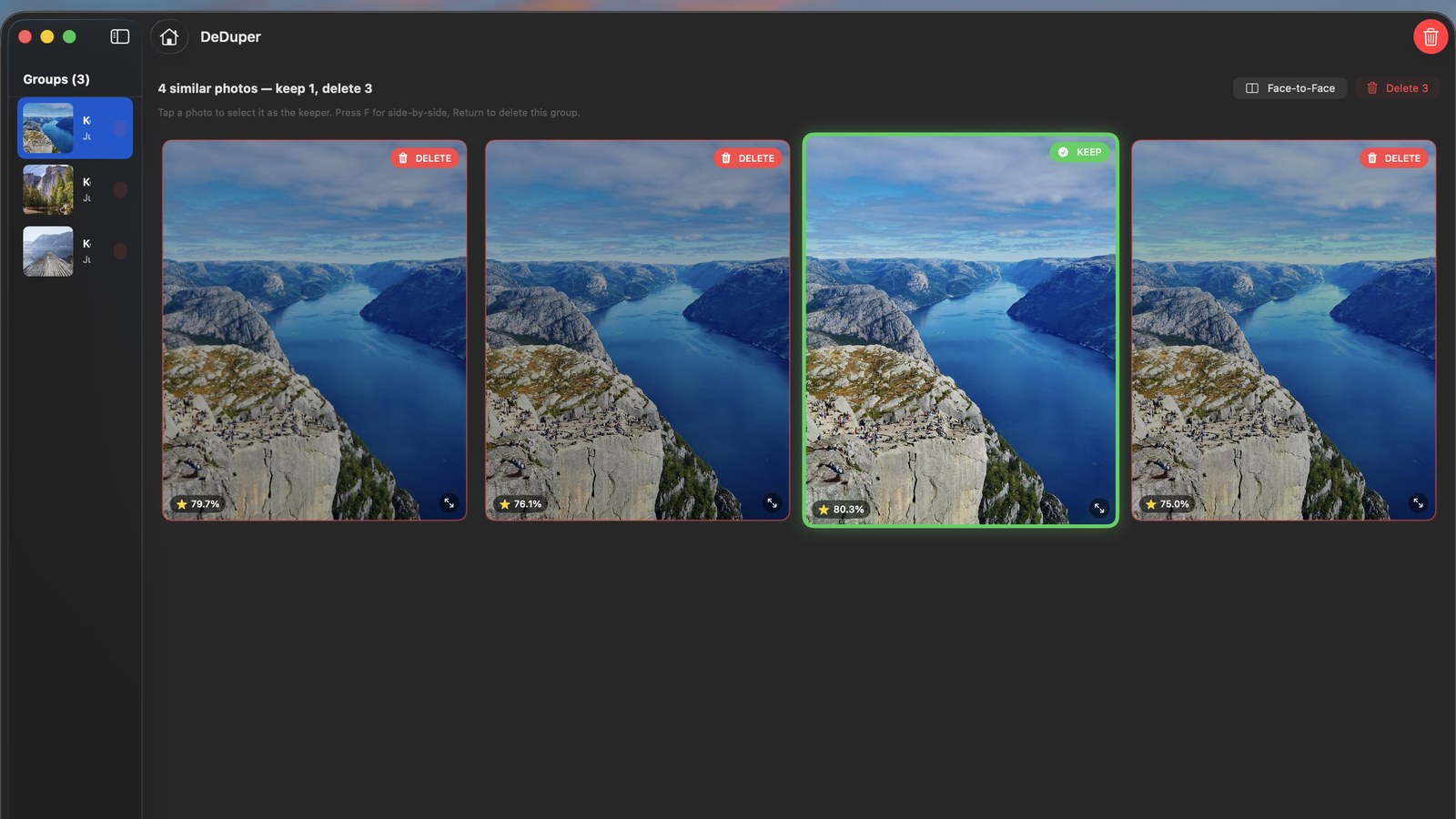
Task: Expand the 75.0% photo fullscreen
Action: click(x=1418, y=502)
